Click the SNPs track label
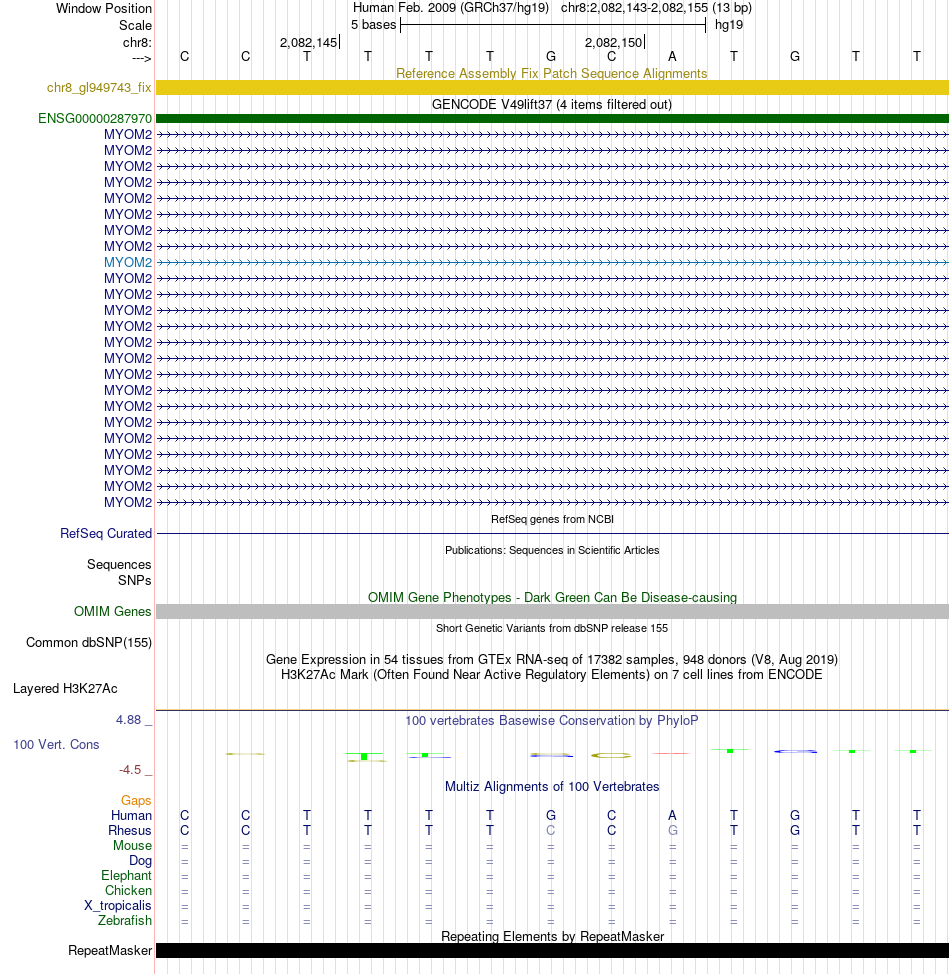Screen dimensions: 950x974 point(135,580)
